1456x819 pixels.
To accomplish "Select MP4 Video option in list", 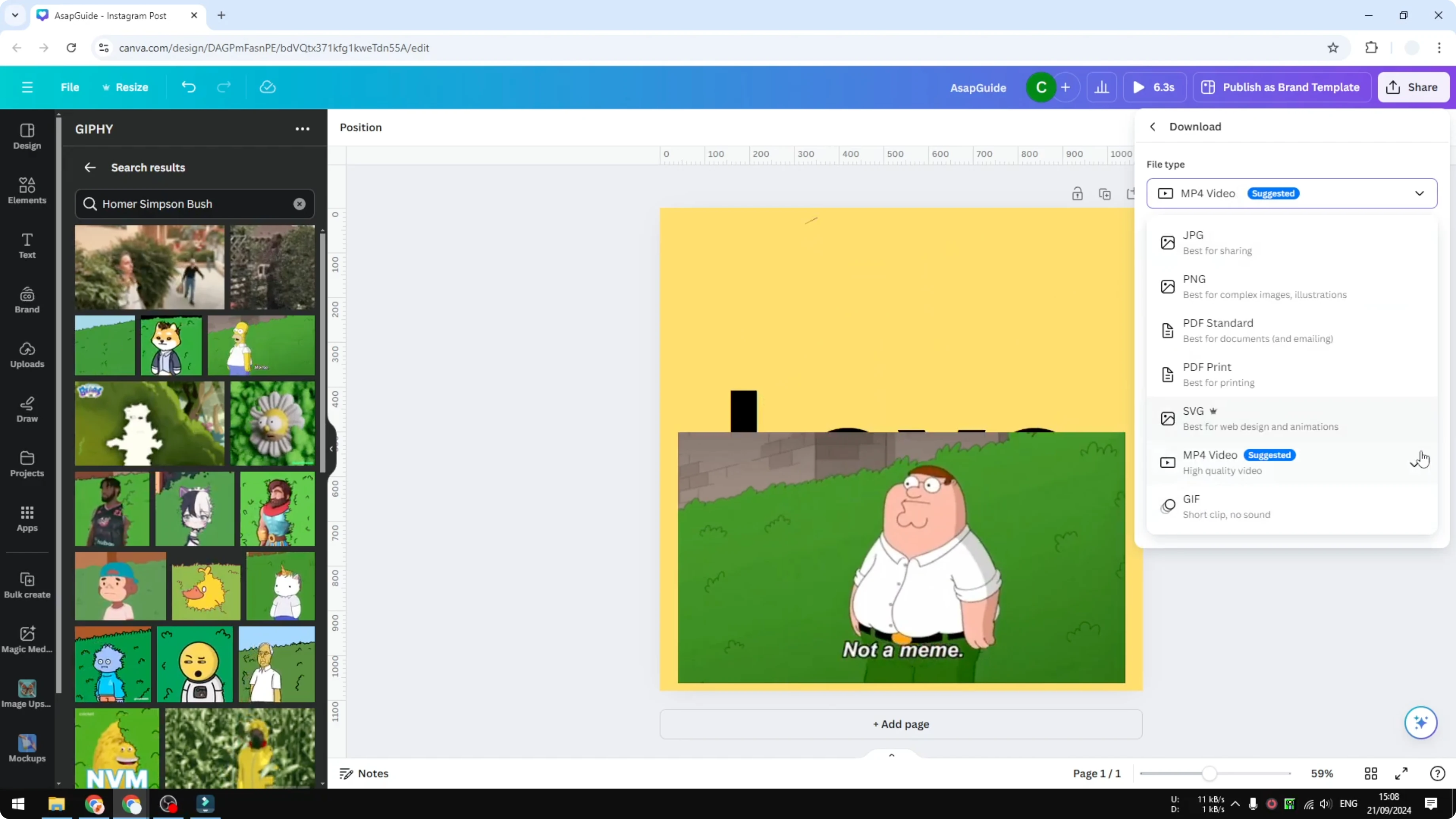I will coord(1291,463).
